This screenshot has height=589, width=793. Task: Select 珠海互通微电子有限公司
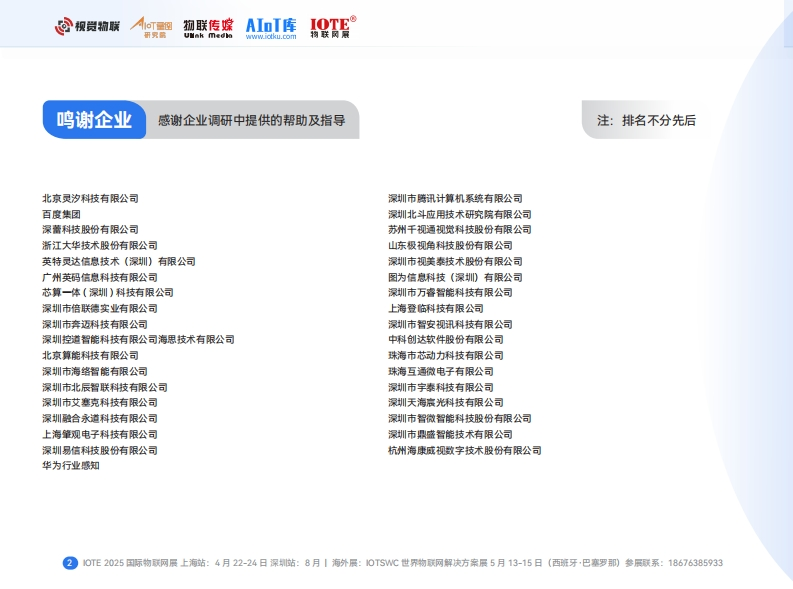[x=440, y=372]
